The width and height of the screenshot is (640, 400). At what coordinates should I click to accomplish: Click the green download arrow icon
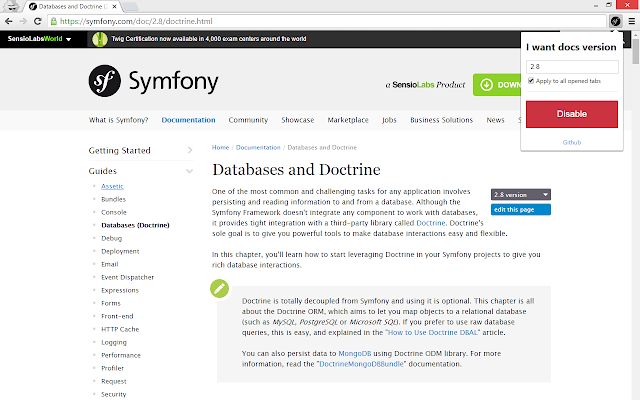pyautogui.click(x=486, y=85)
